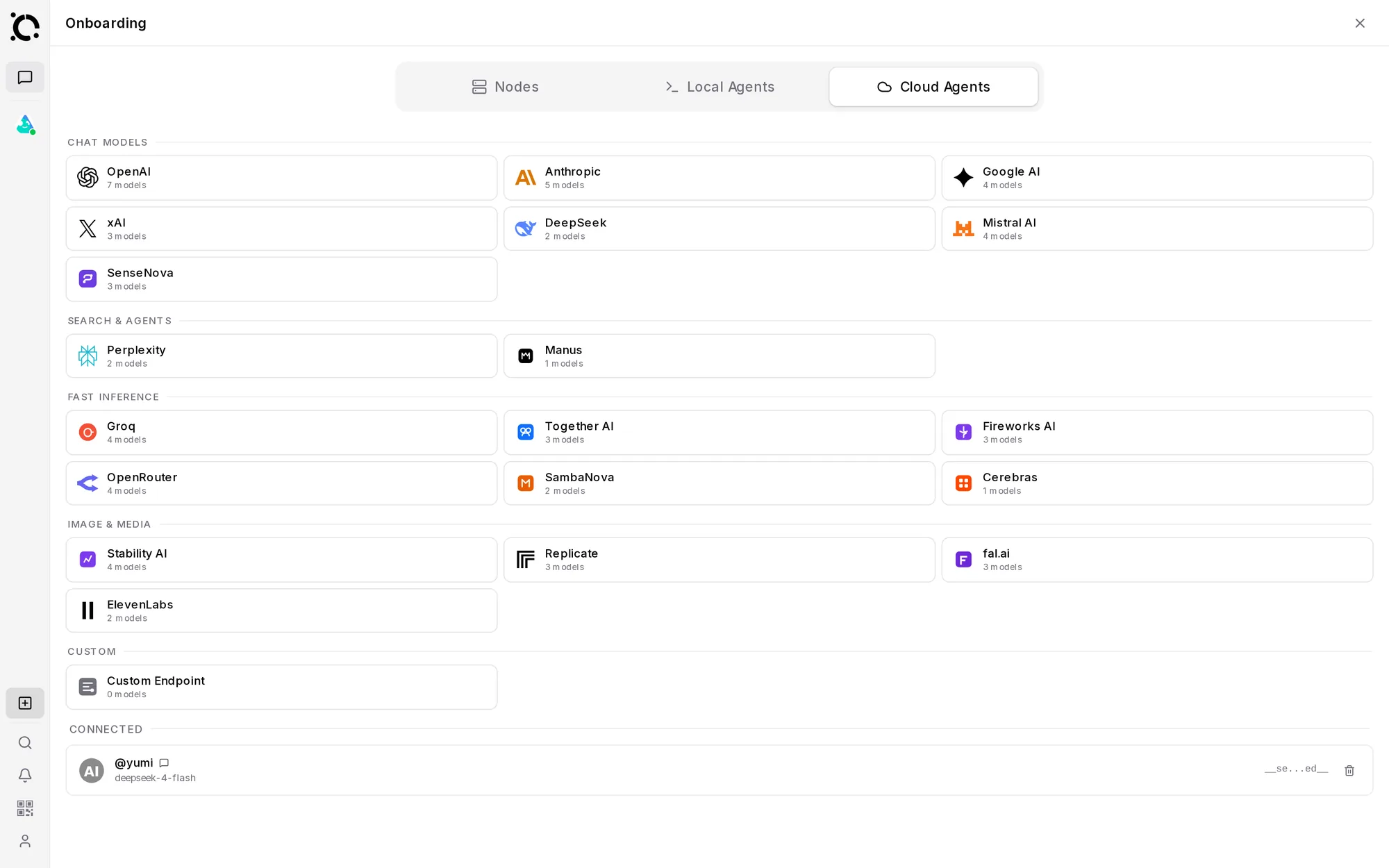Click the OpenAI logo icon
The image size is (1389, 868).
coord(88,178)
